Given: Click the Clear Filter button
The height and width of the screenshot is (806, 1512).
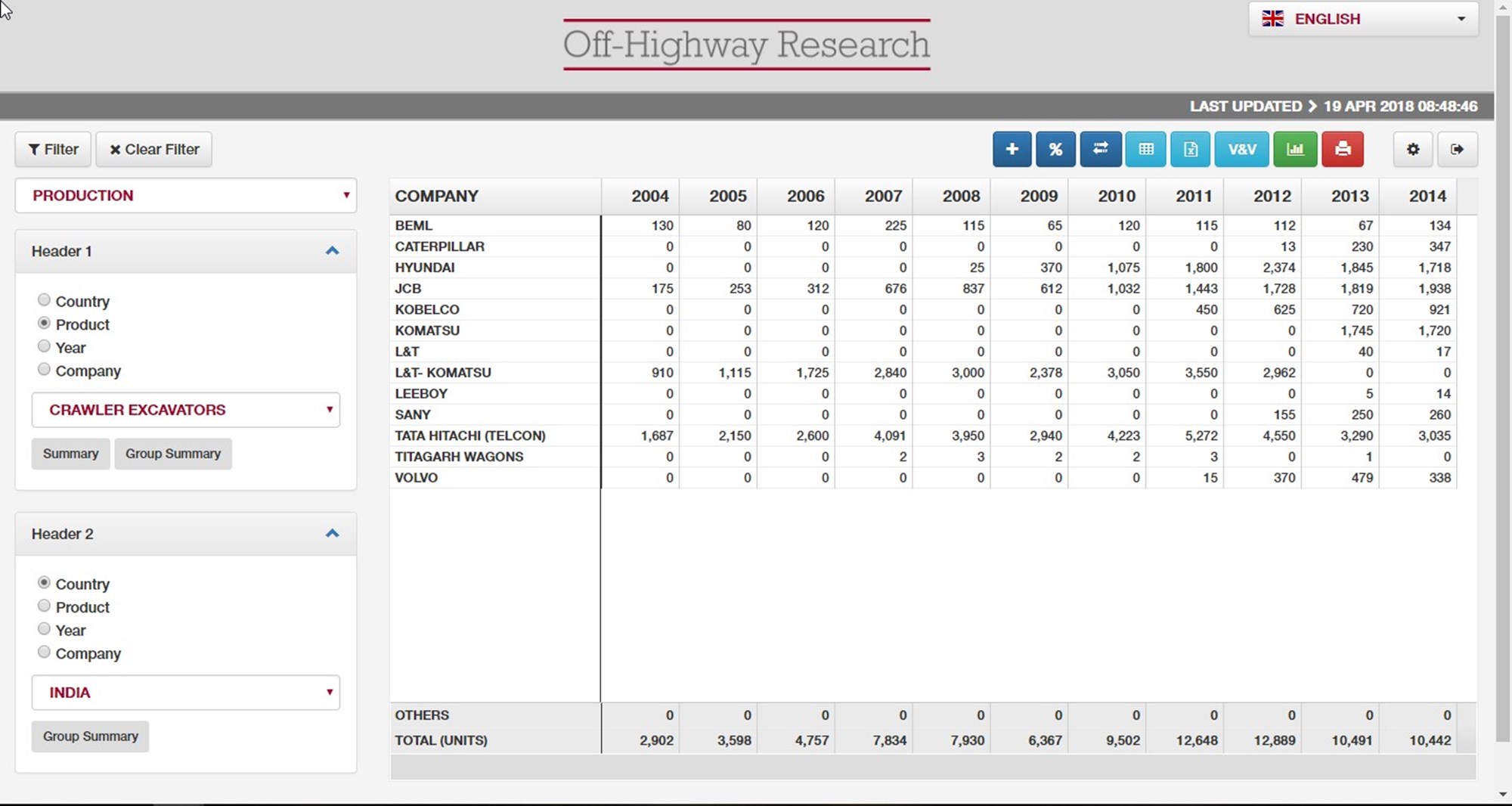Looking at the screenshot, I should coord(154,149).
